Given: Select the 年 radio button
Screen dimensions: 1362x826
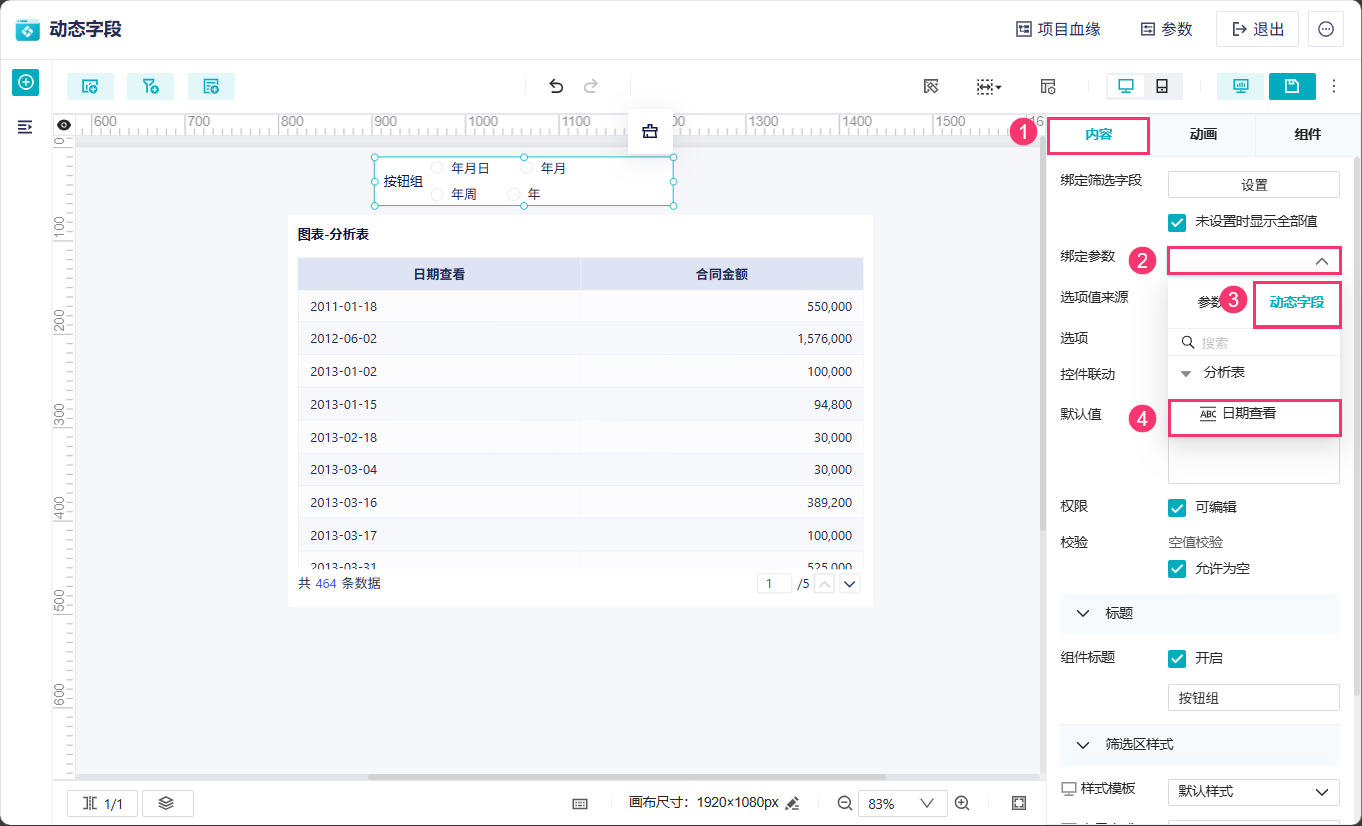Looking at the screenshot, I should pyautogui.click(x=514, y=194).
